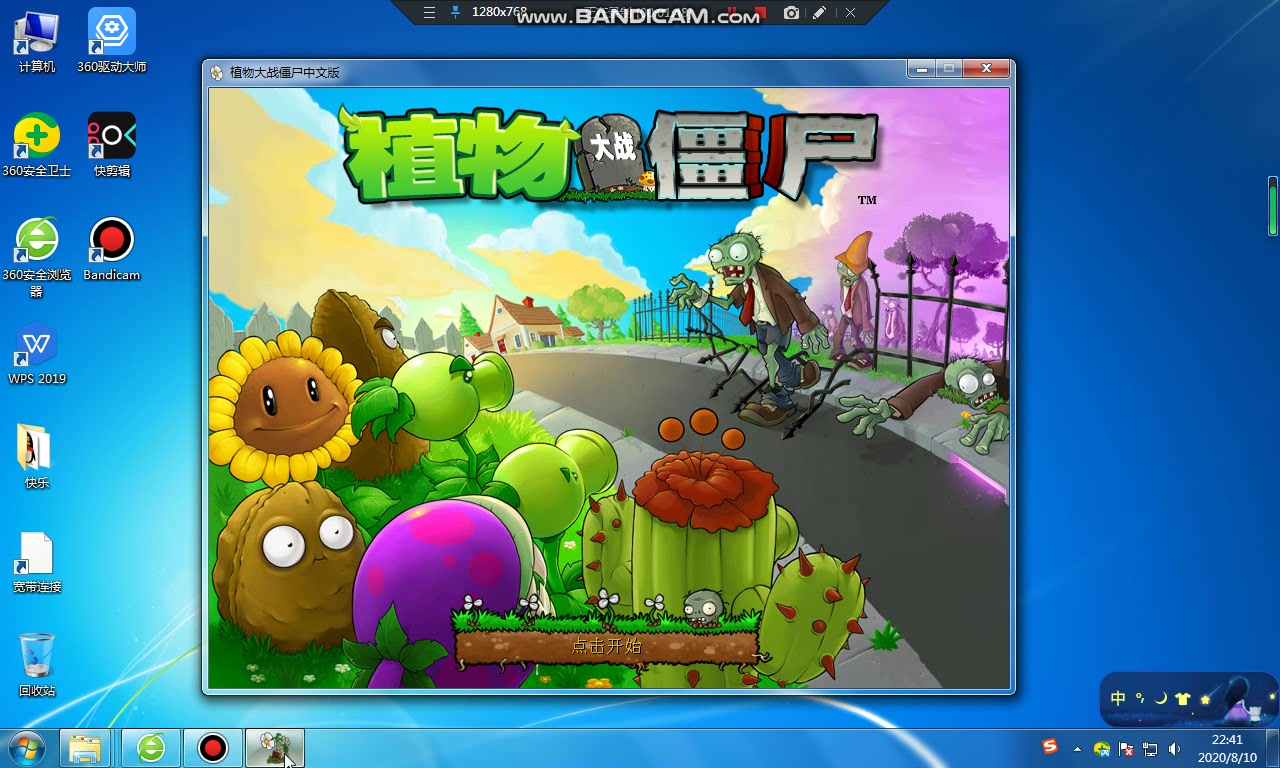Click the game window title bar icon
1280x768 pixels.
pyautogui.click(x=217, y=72)
